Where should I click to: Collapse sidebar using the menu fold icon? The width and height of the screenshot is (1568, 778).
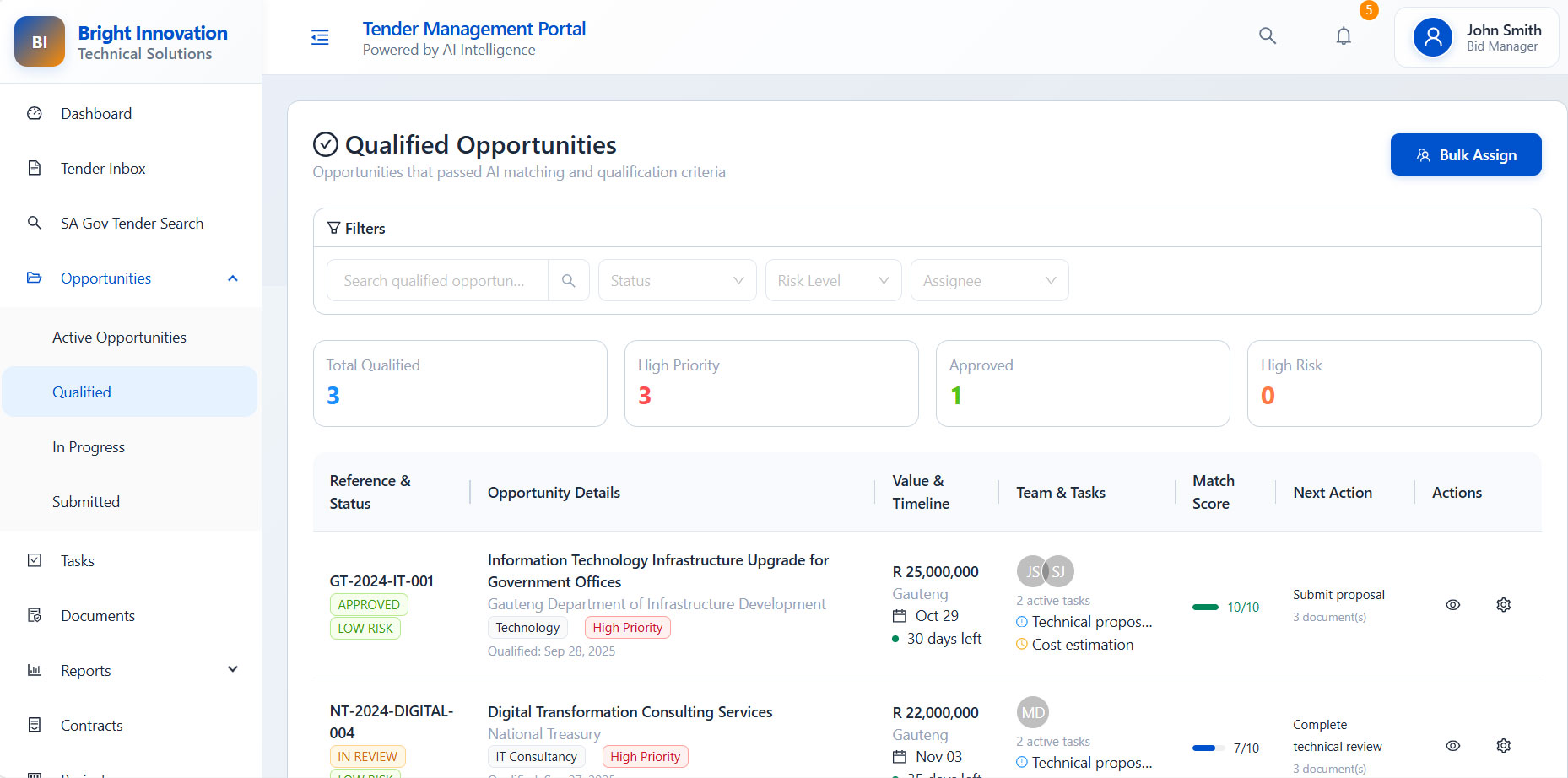[320, 38]
